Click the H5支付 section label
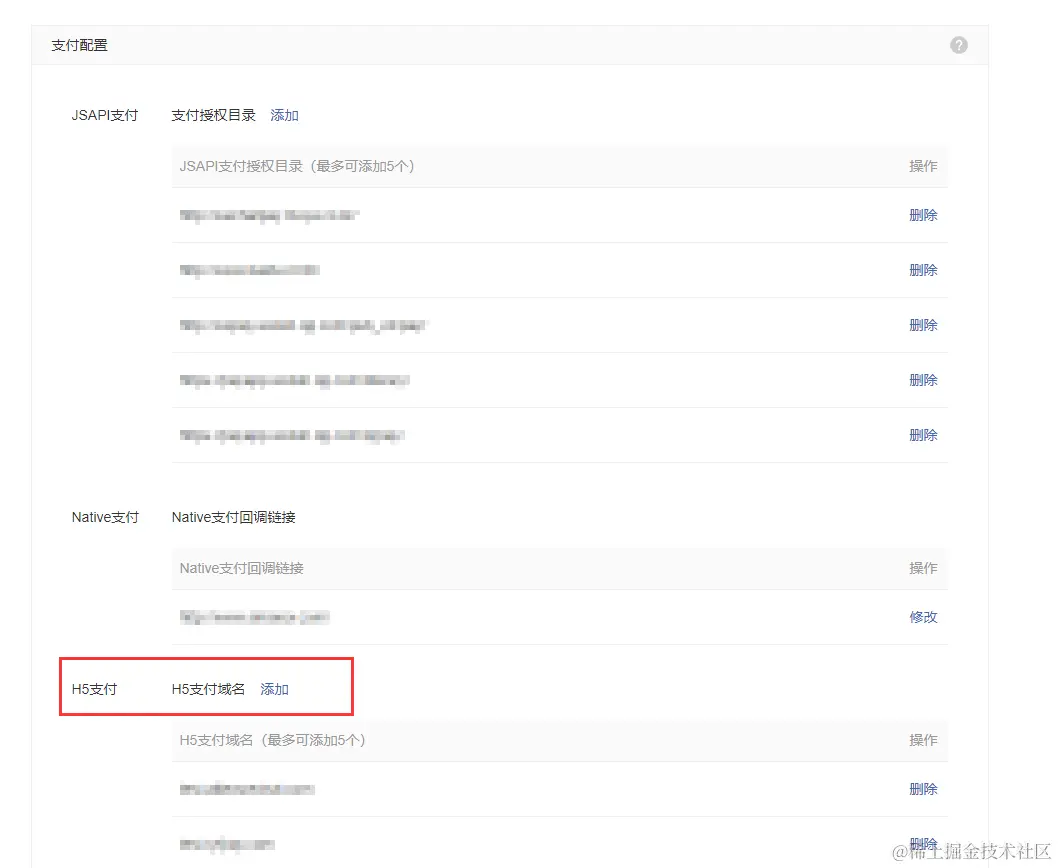 [x=94, y=689]
